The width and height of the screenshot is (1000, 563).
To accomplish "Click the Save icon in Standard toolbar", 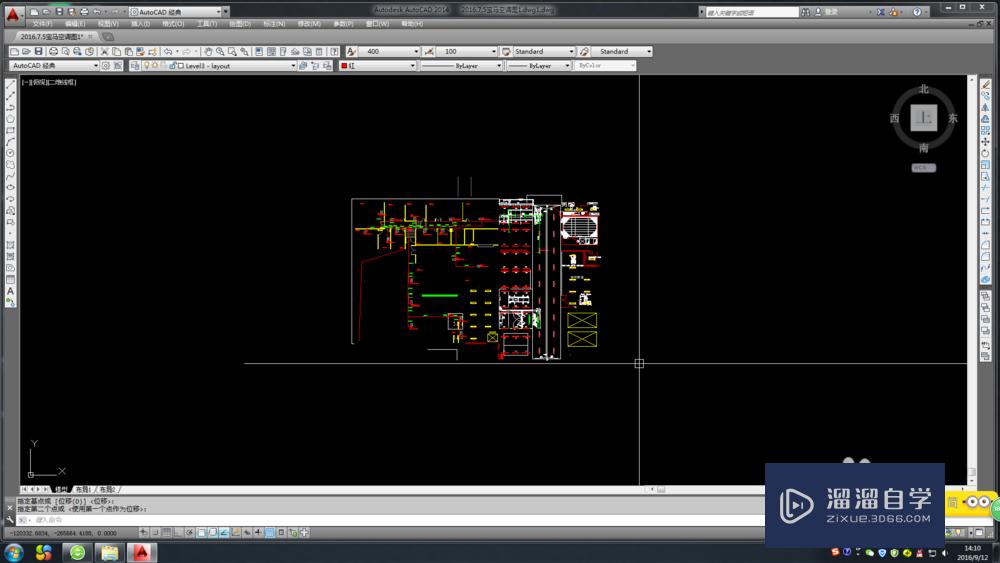I will tap(38, 52).
